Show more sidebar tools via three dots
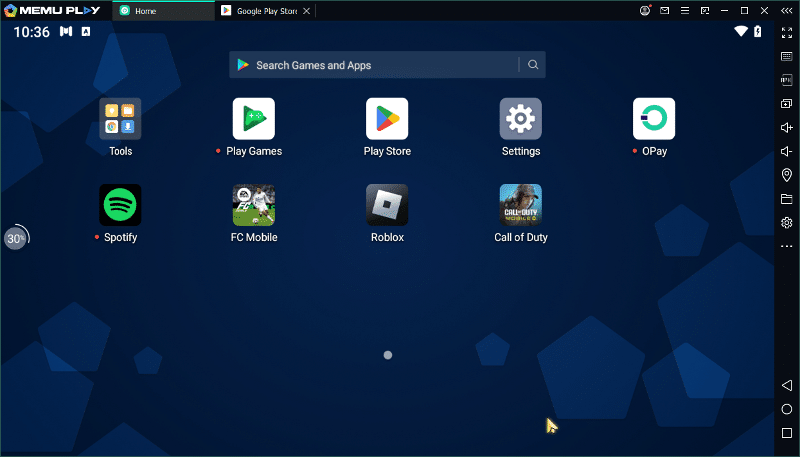This screenshot has width=800, height=457. [787, 246]
